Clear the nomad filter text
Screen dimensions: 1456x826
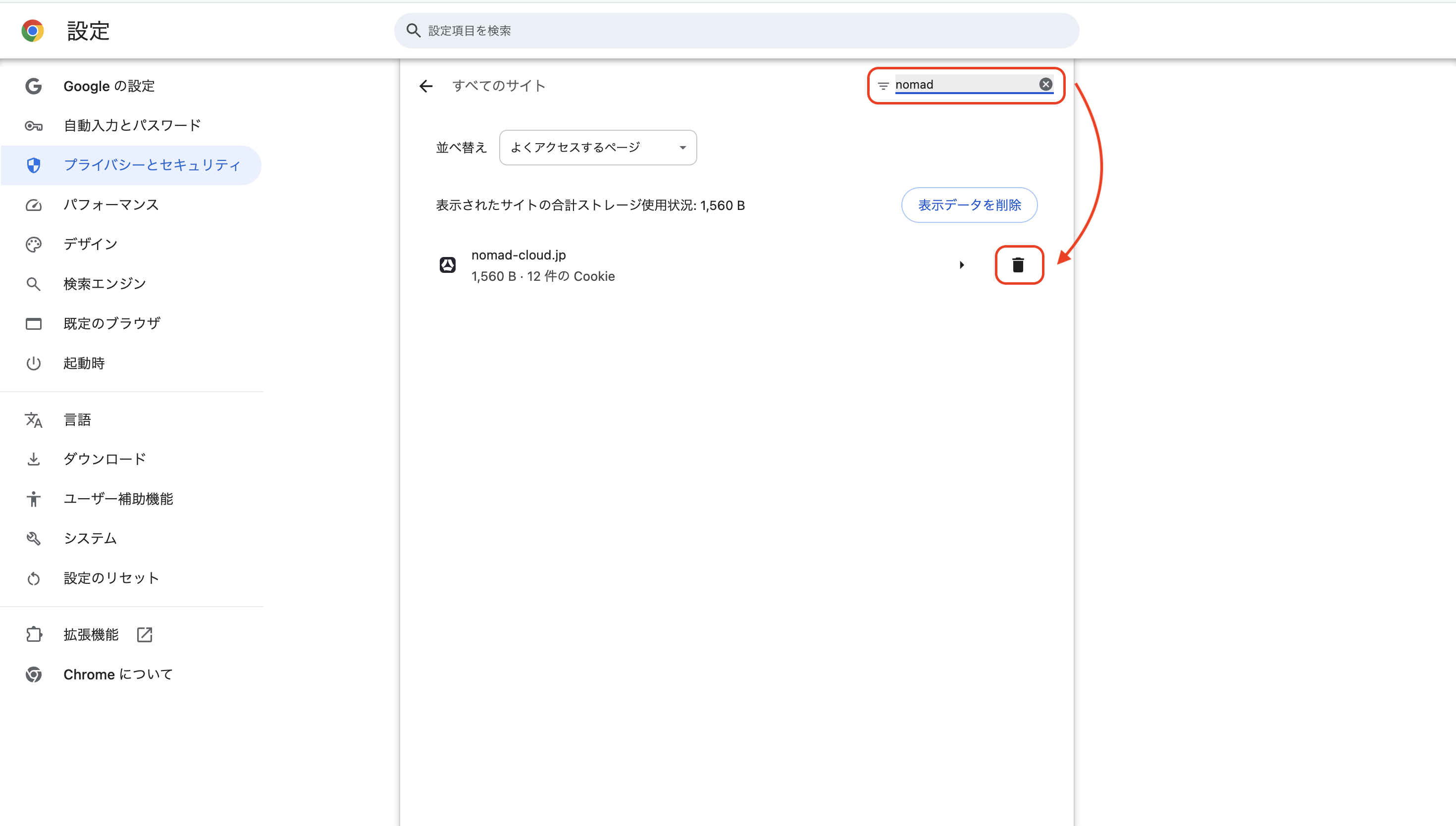[x=1046, y=85]
